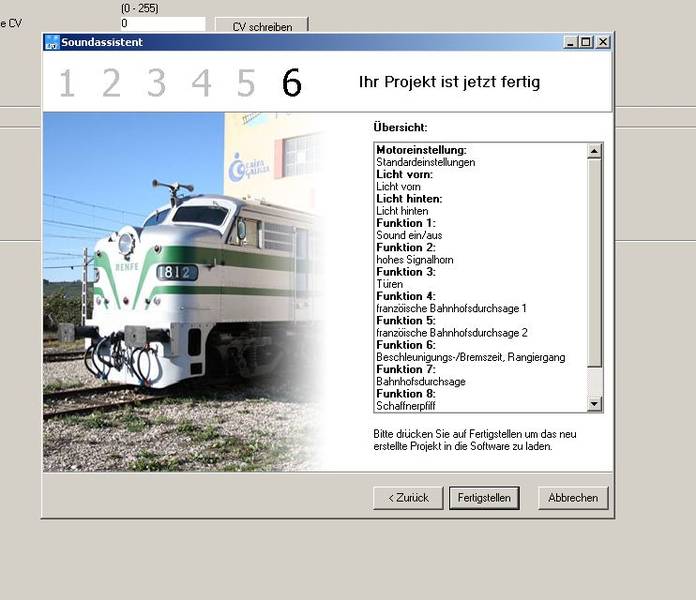
Task: Select the 'Licht hinten:' heading
Action: point(409,199)
